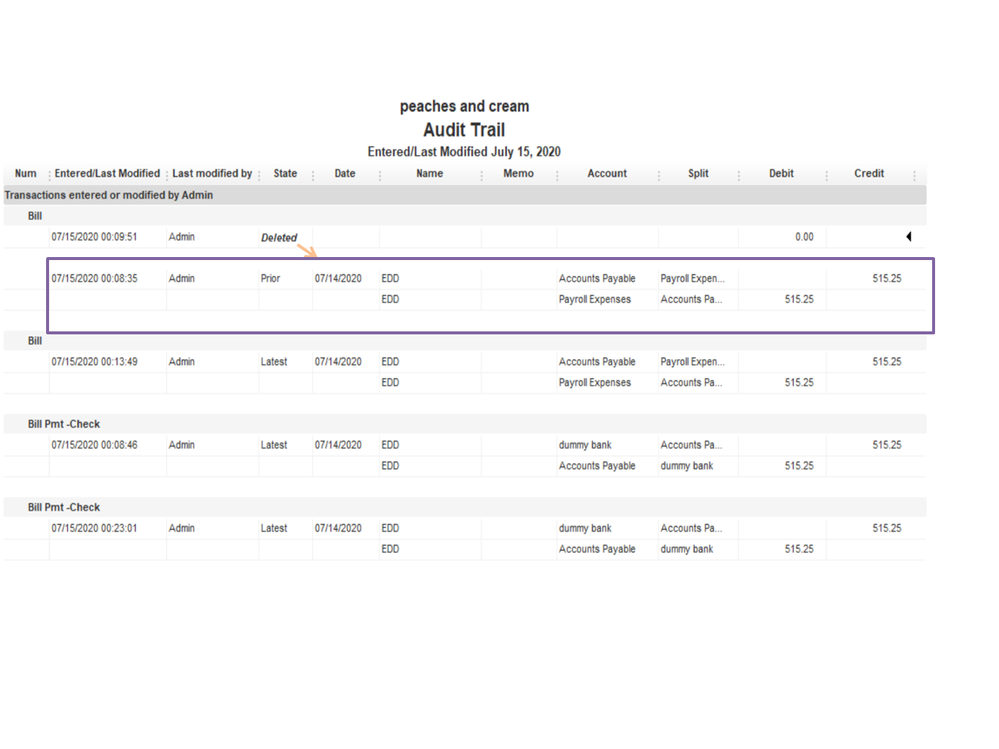This screenshot has width=999, height=749.
Task: Click the Latest state label for second Bill
Action: (273, 361)
